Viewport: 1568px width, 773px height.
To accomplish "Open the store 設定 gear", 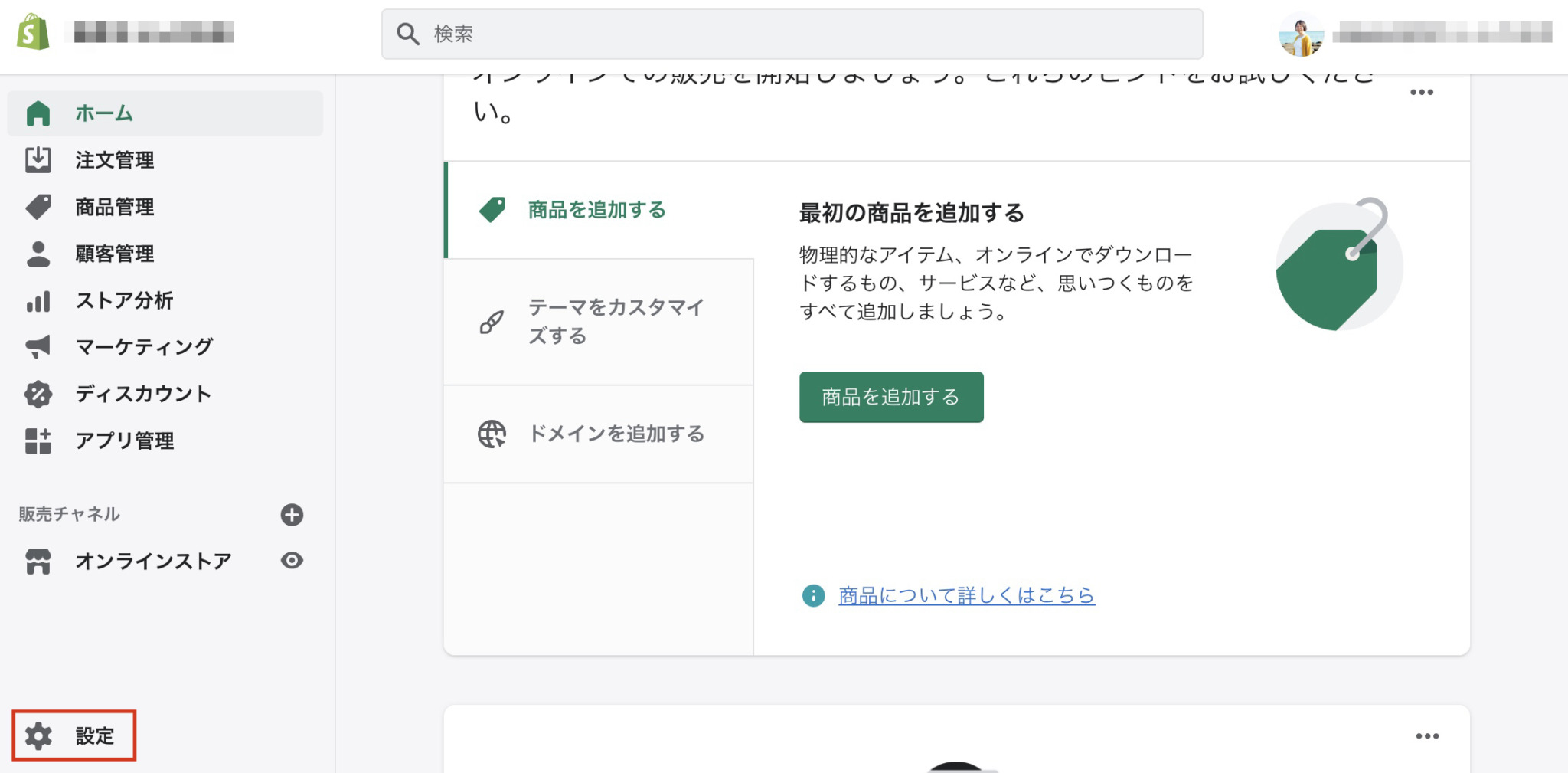I will [73, 735].
